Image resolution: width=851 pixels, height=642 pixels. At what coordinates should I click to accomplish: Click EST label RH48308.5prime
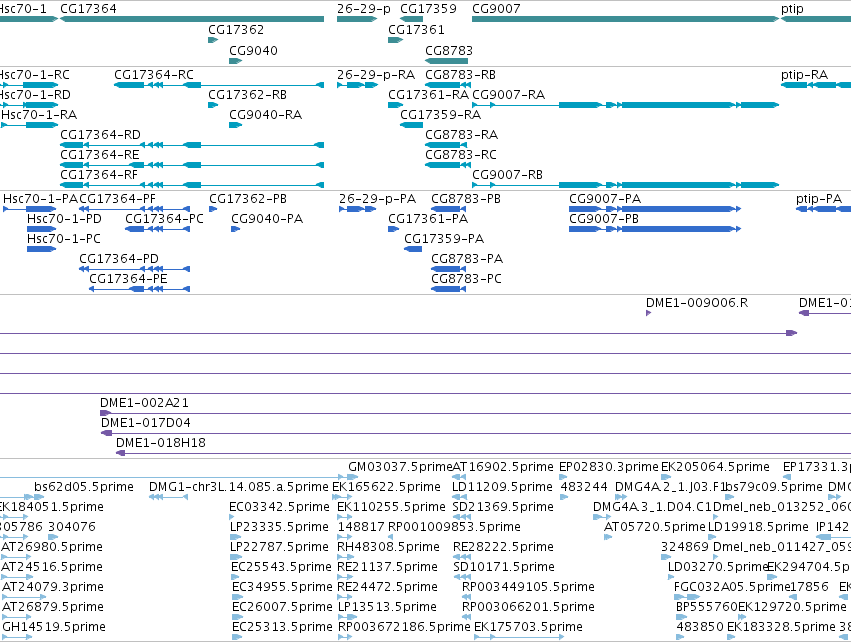pos(388,547)
